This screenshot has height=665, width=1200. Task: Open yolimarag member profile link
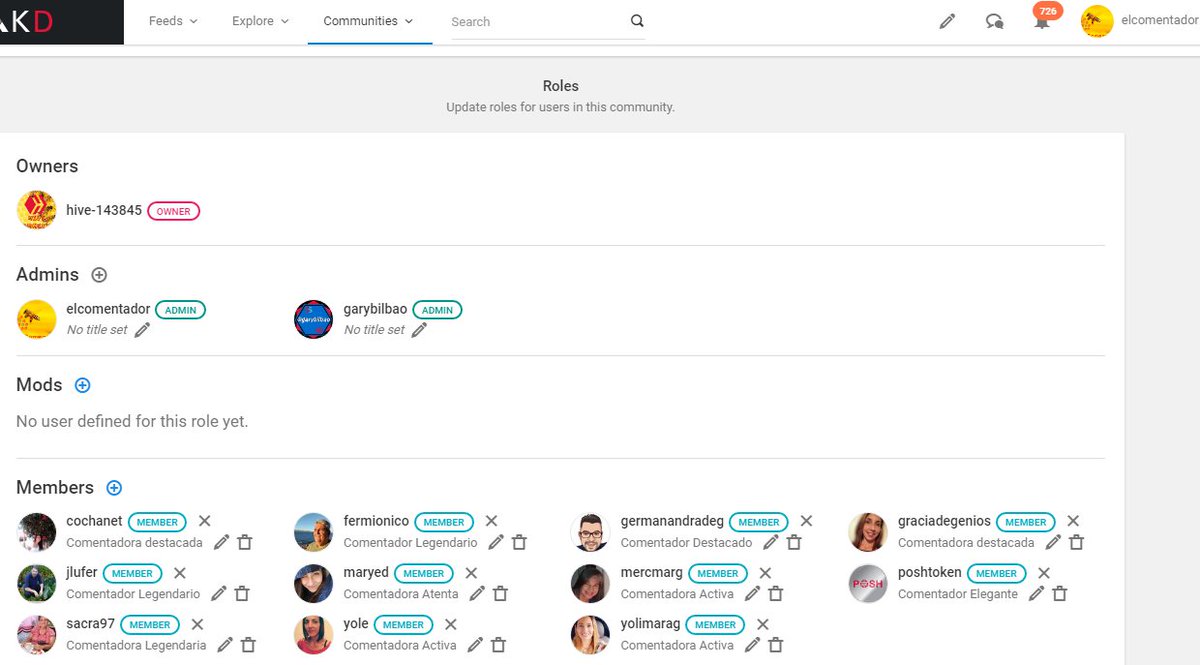(x=650, y=624)
